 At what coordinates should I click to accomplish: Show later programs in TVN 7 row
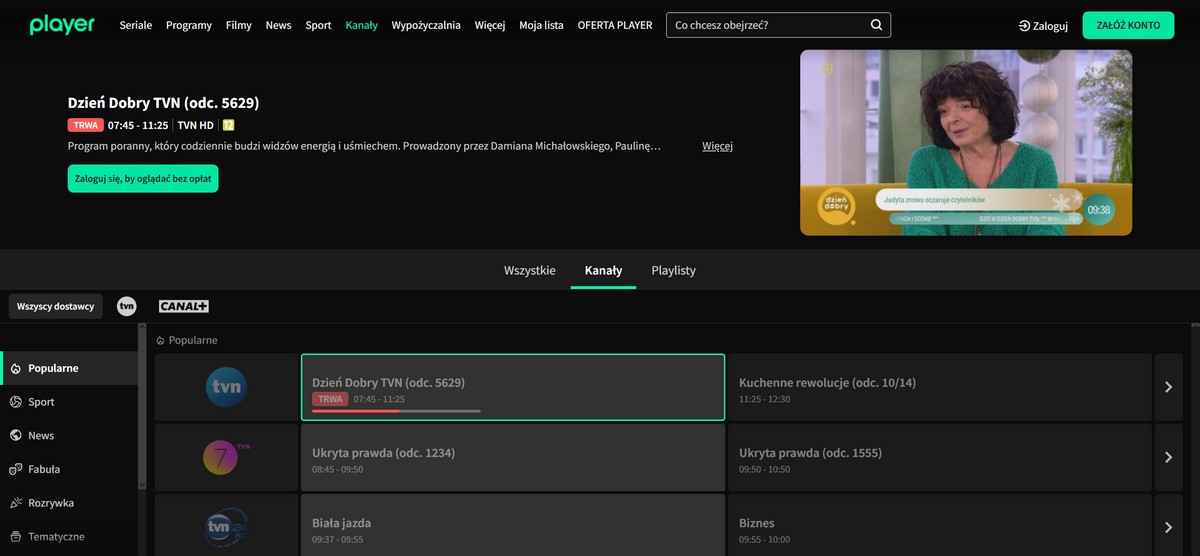point(1168,457)
